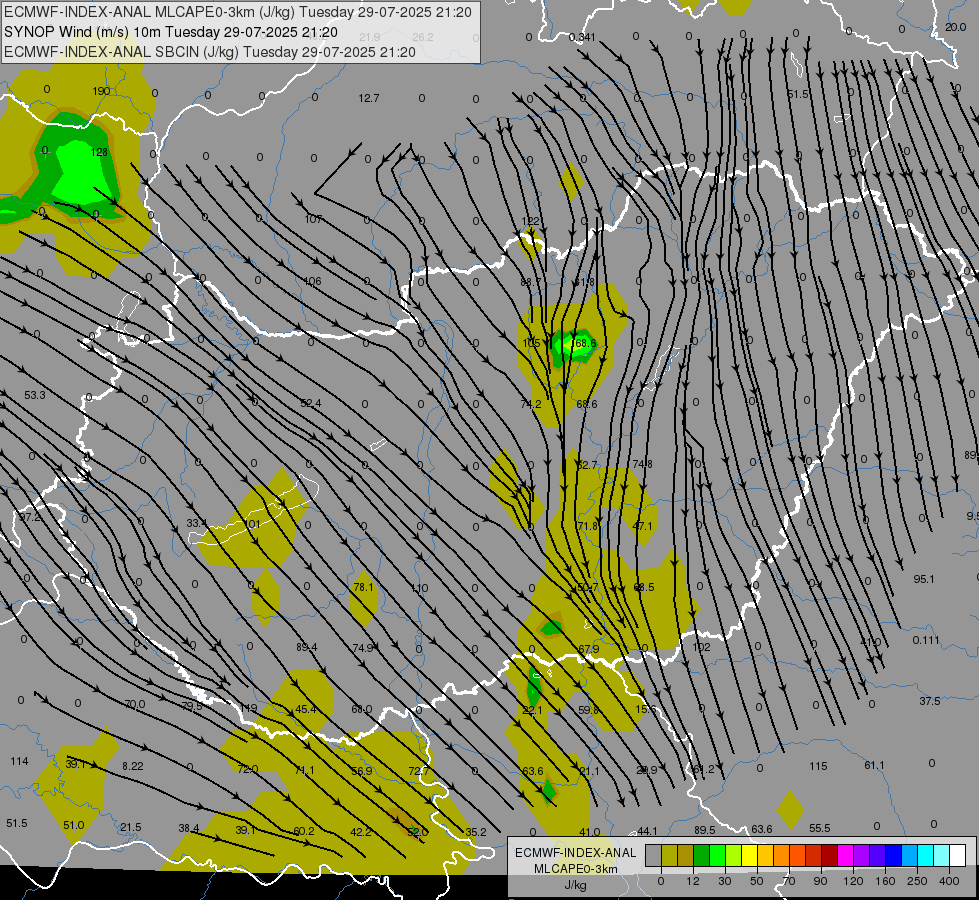Screen dimensions: 979x900
Task: Choose the deep blue legend swatch
Action: (x=894, y=856)
